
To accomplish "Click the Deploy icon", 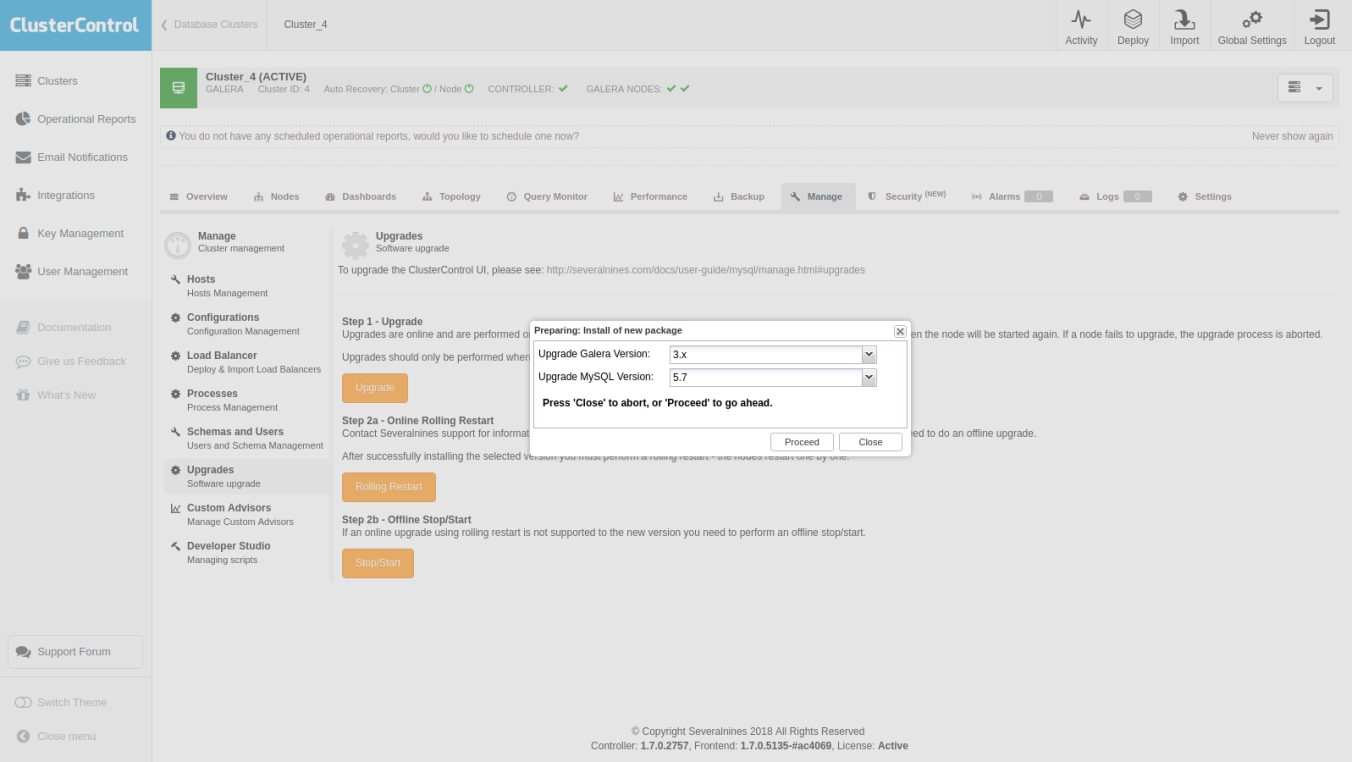I will (1133, 25).
